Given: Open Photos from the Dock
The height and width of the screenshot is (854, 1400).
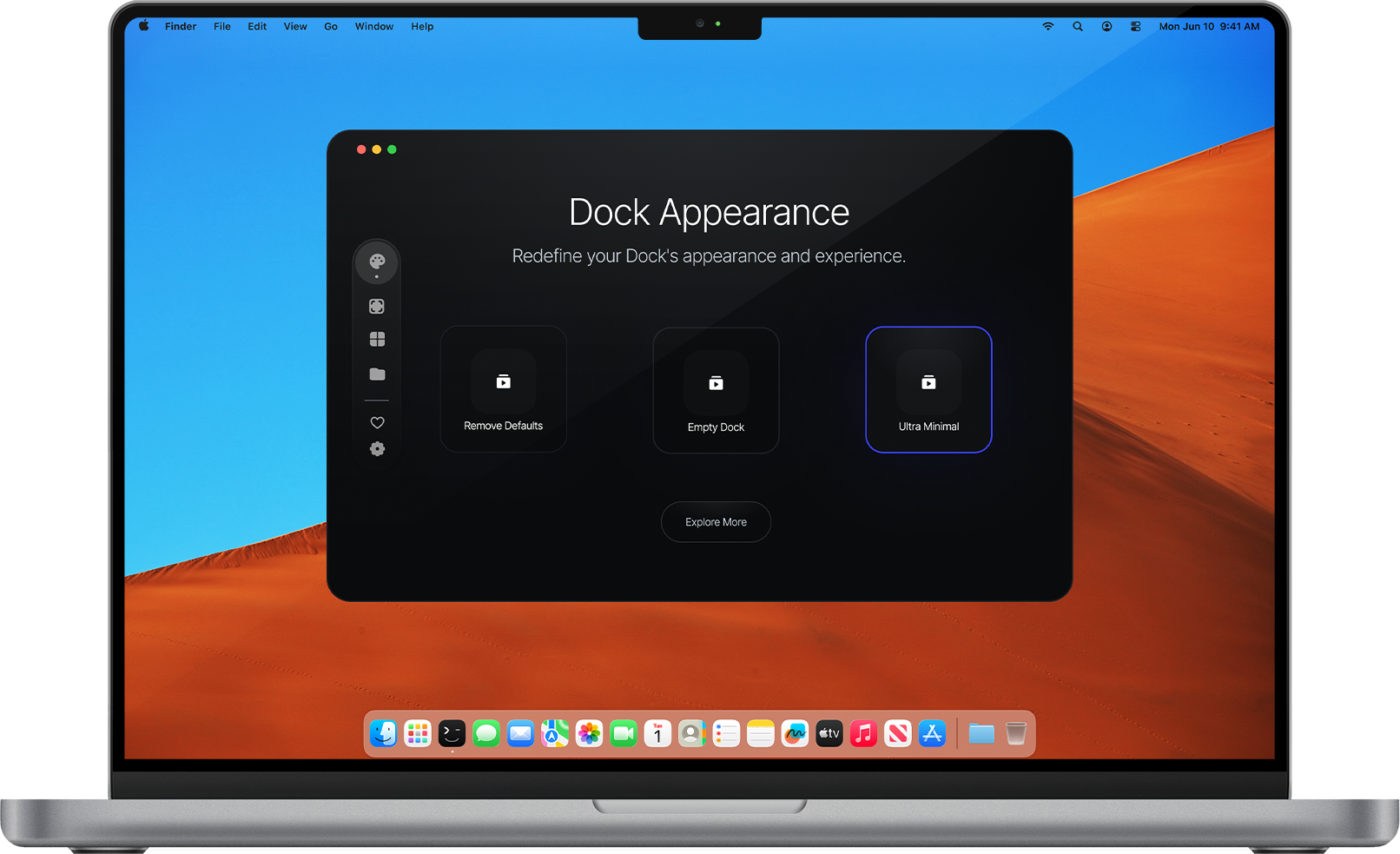Looking at the screenshot, I should 589,734.
